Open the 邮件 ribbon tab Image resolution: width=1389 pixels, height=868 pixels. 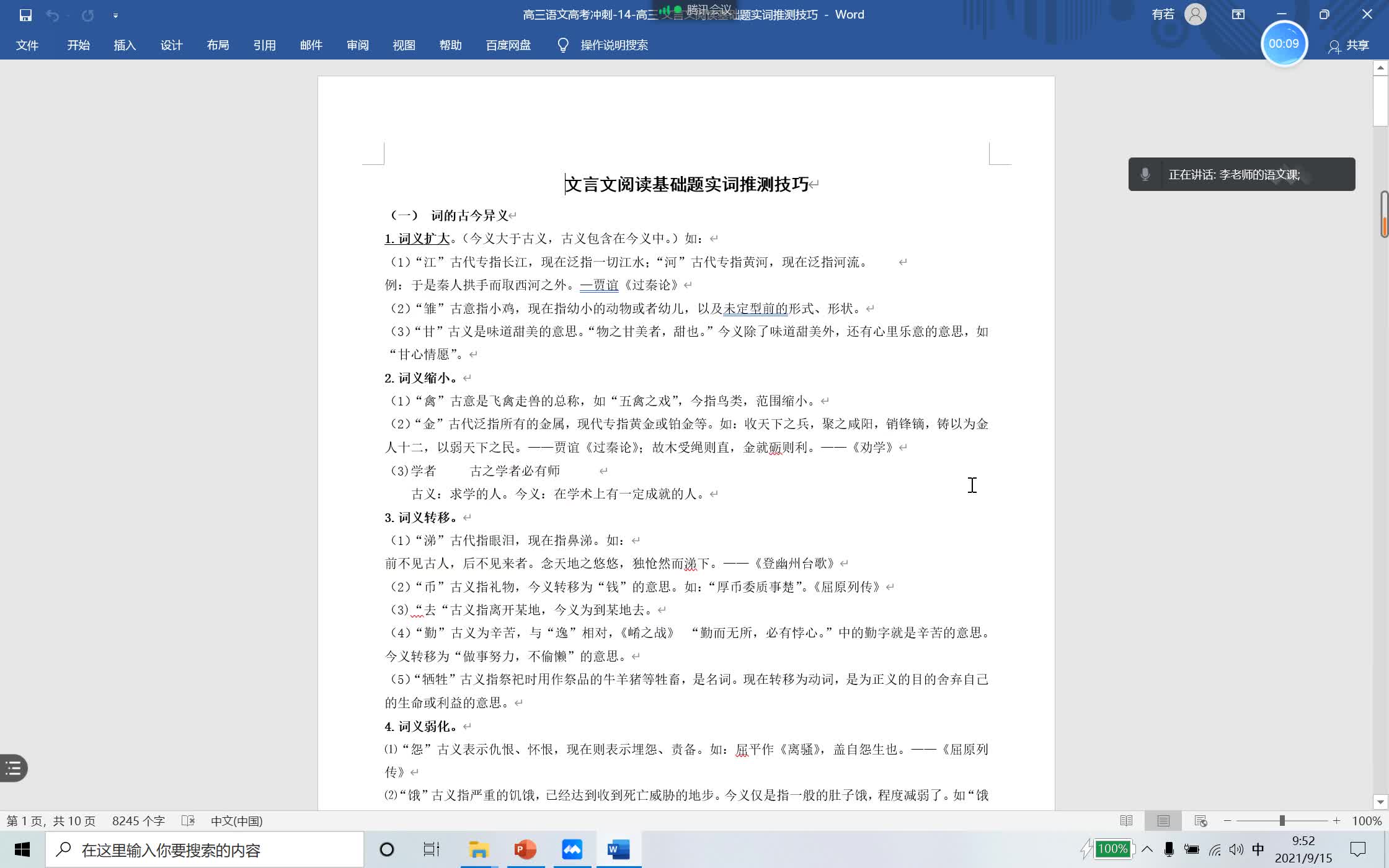[311, 45]
